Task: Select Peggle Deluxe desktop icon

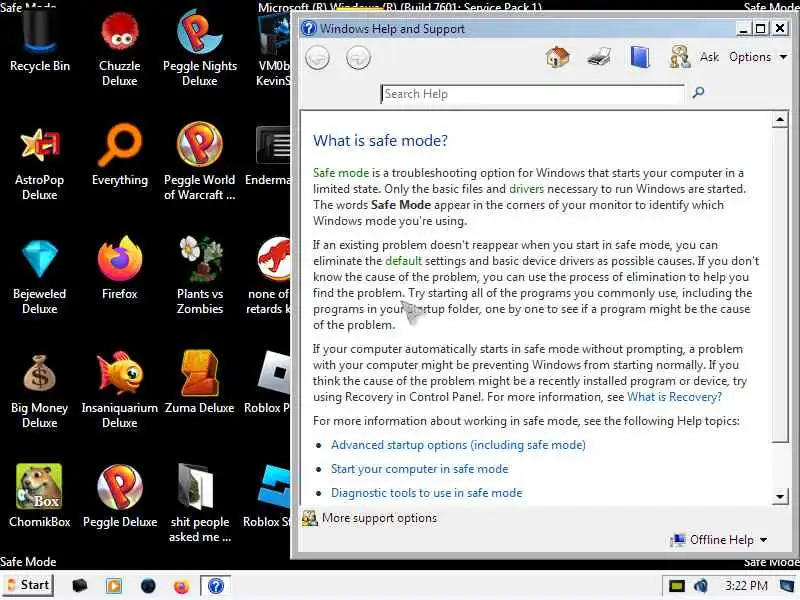Action: click(x=120, y=497)
